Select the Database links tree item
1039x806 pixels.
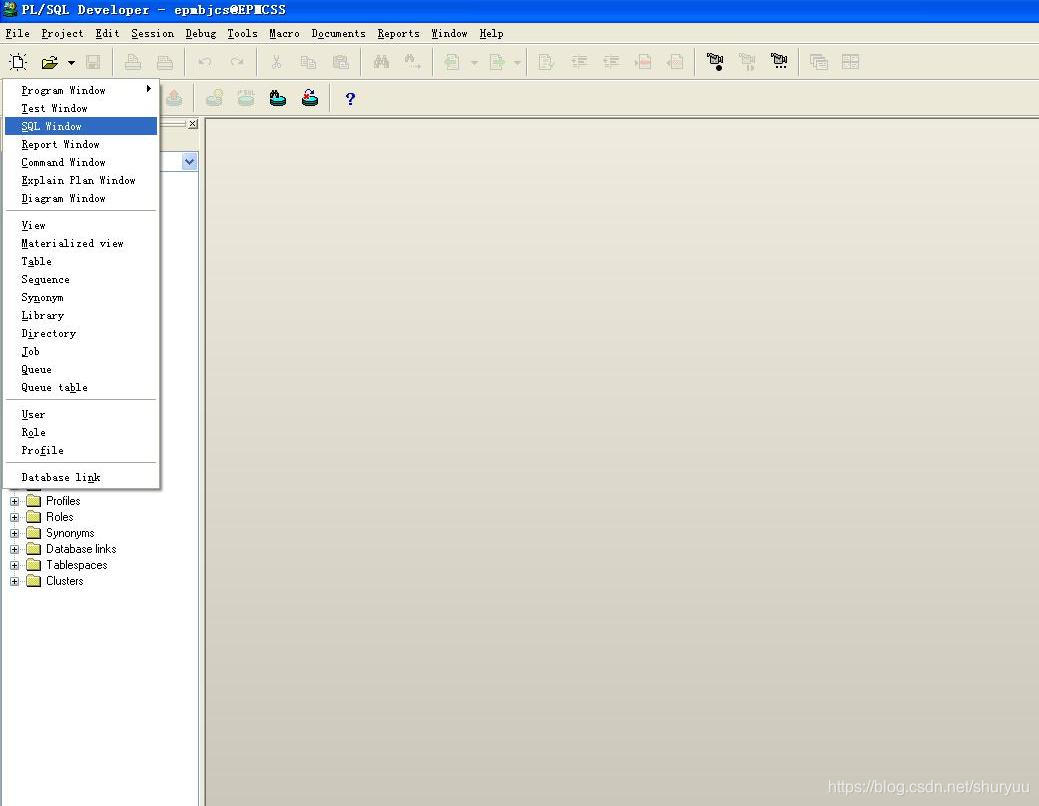[x=81, y=549]
